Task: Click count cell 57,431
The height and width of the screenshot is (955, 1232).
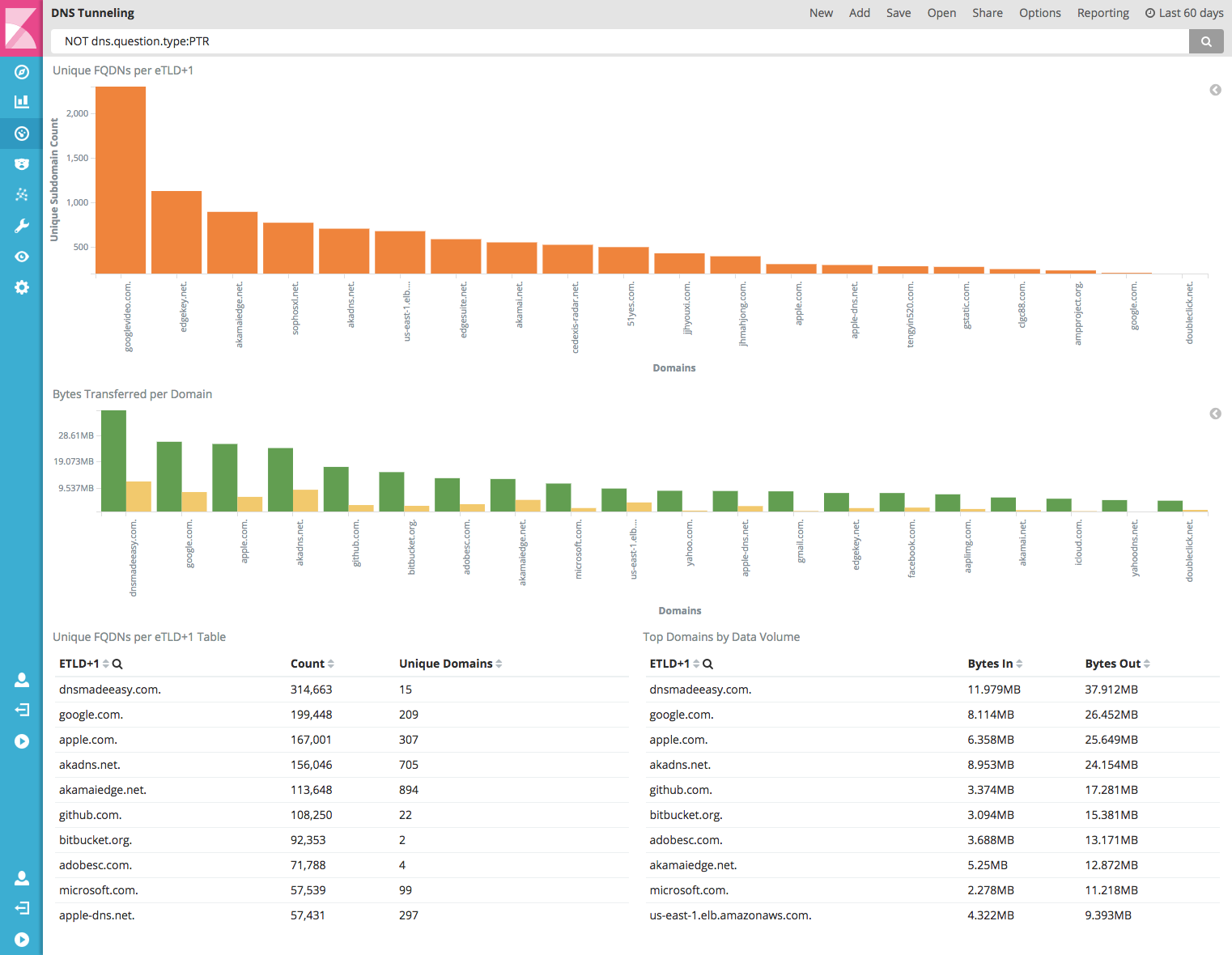Action: [308, 915]
